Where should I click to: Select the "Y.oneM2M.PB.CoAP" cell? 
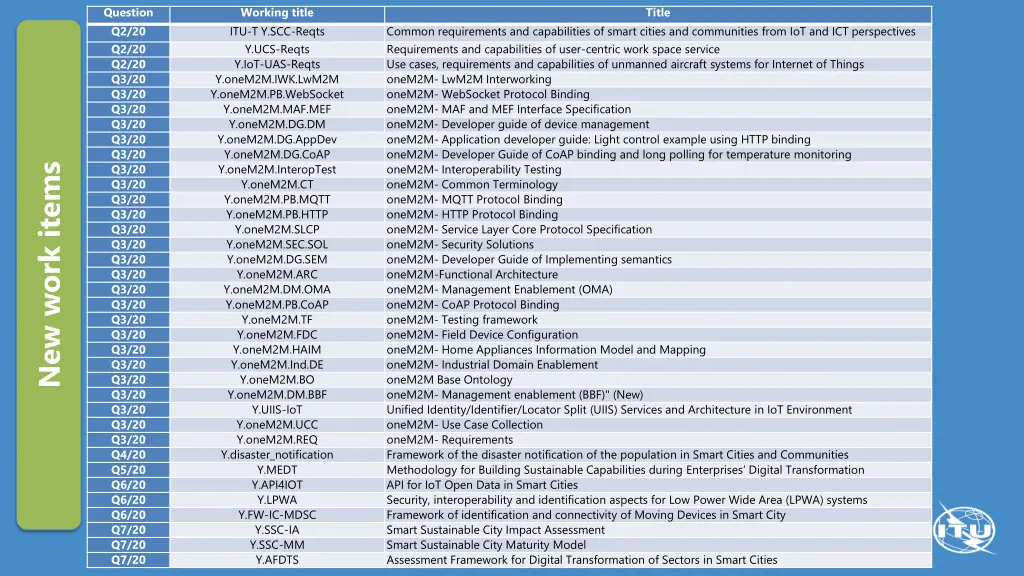[x=277, y=305]
